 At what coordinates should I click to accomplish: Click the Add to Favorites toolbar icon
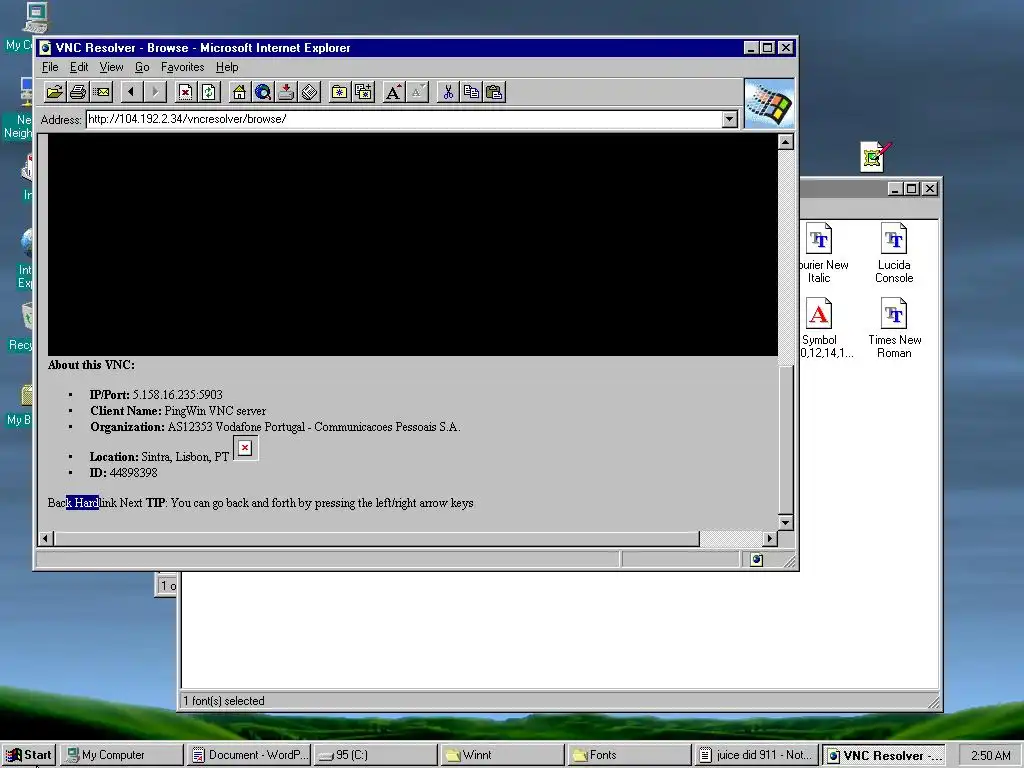363,92
